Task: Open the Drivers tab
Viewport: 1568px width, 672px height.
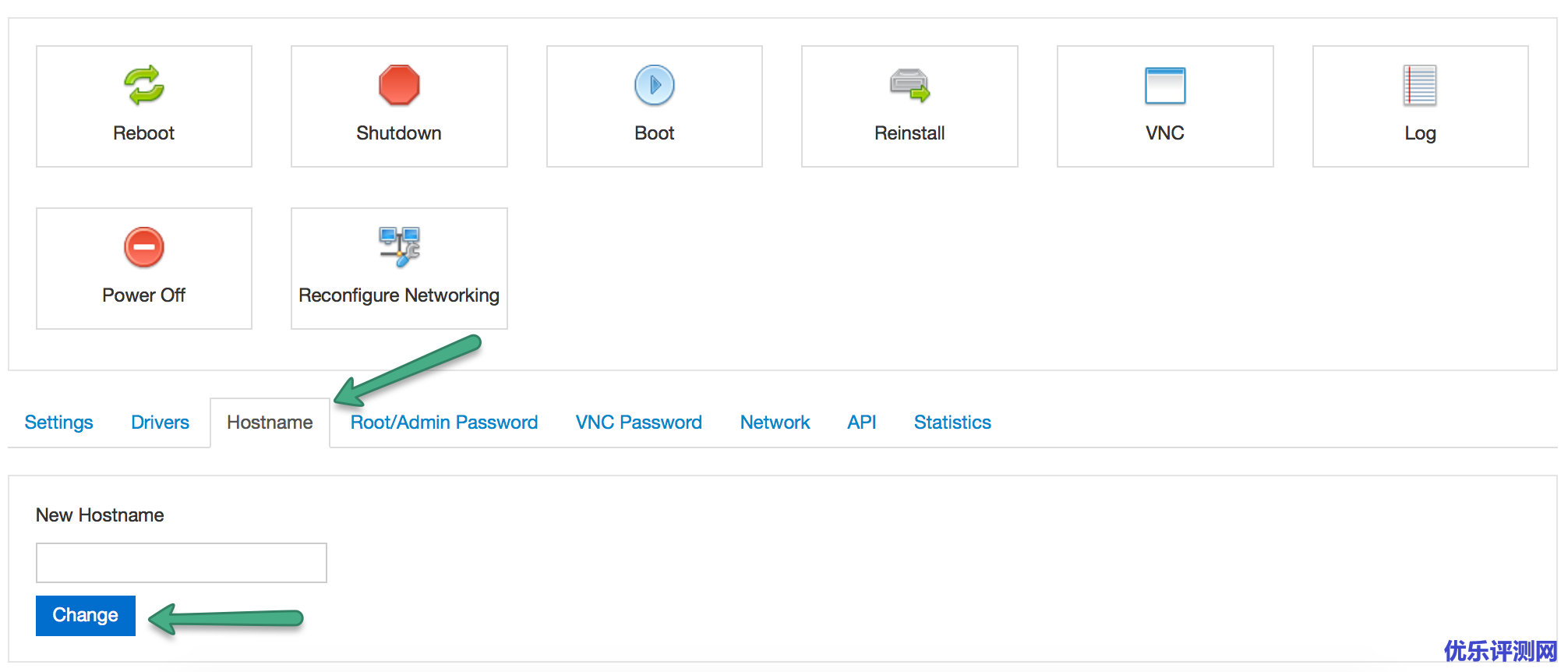Action: pos(160,423)
